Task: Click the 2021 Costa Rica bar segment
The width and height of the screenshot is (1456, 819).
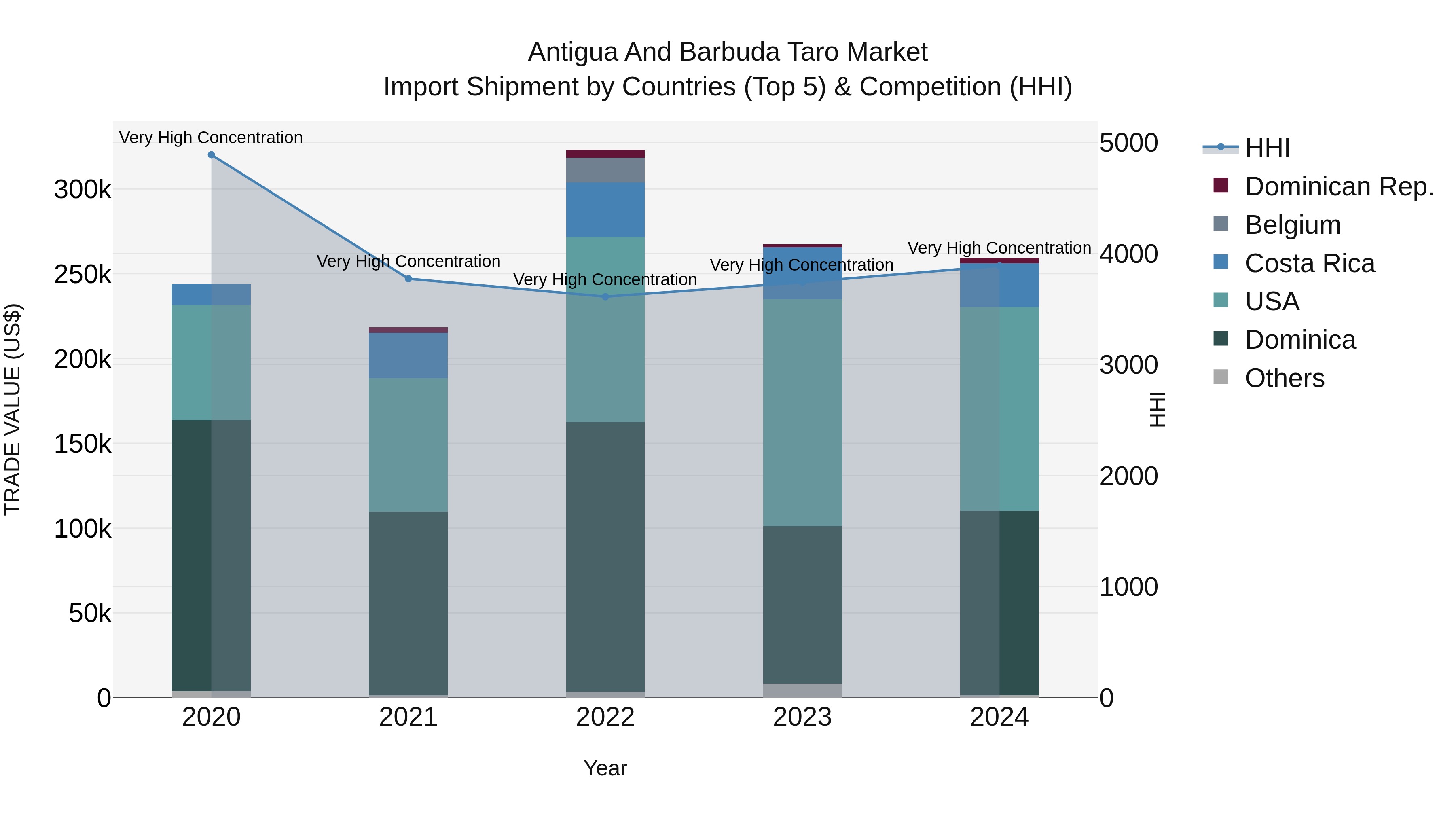Action: (408, 356)
